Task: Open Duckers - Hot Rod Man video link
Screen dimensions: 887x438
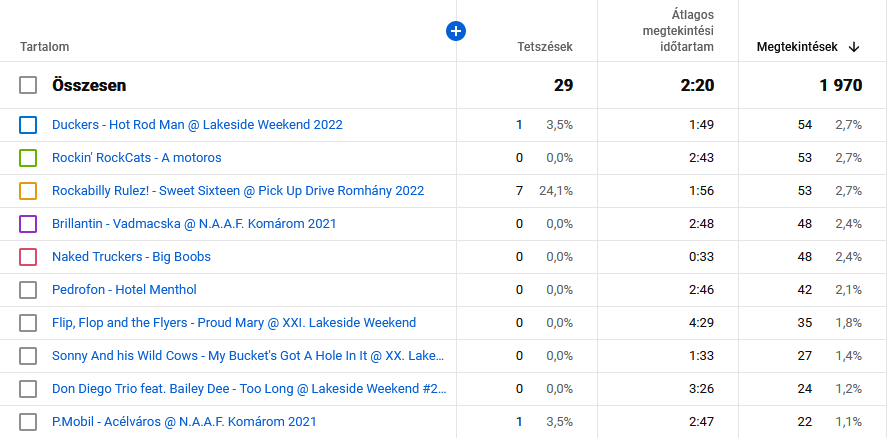Action: coord(197,125)
